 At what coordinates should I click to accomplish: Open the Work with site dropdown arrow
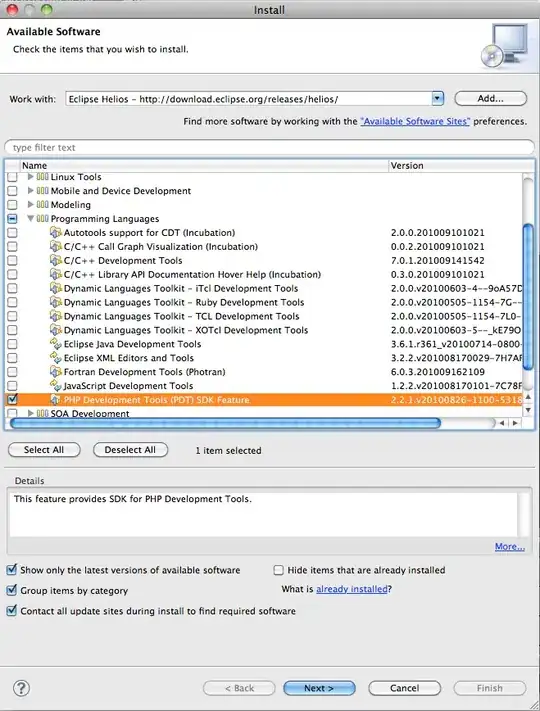coord(438,98)
